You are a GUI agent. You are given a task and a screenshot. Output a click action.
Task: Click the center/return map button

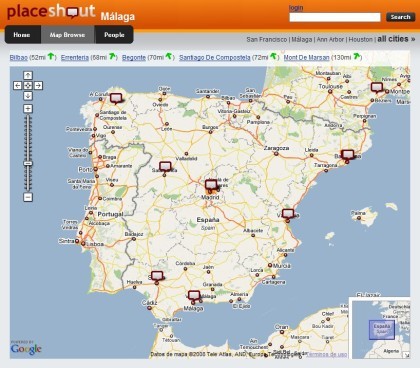click(x=28, y=85)
